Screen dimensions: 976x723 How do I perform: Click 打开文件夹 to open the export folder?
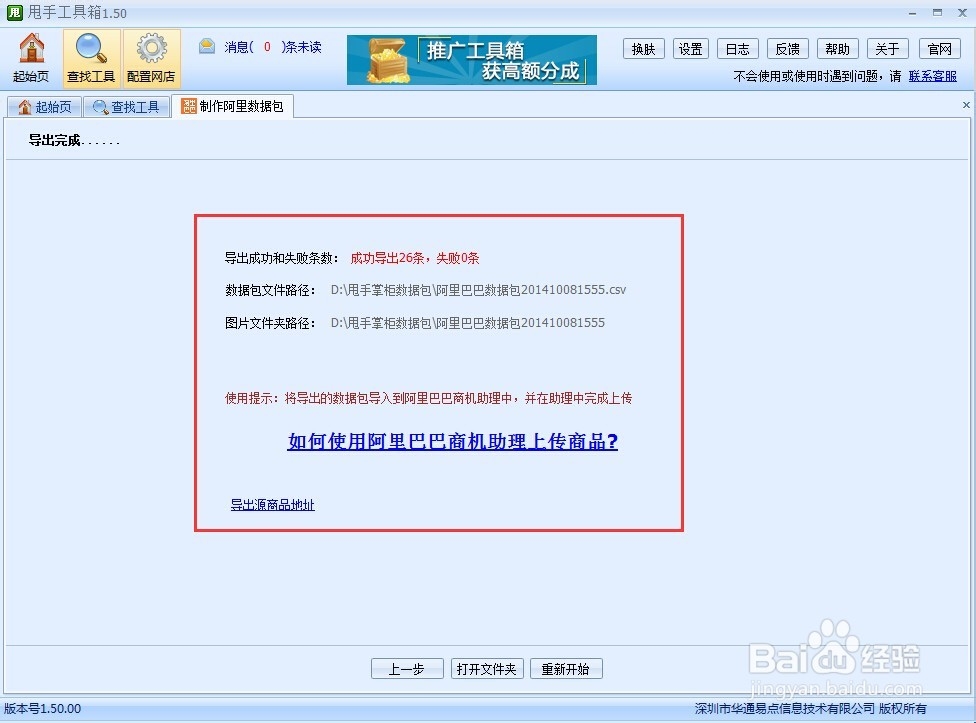(x=487, y=668)
